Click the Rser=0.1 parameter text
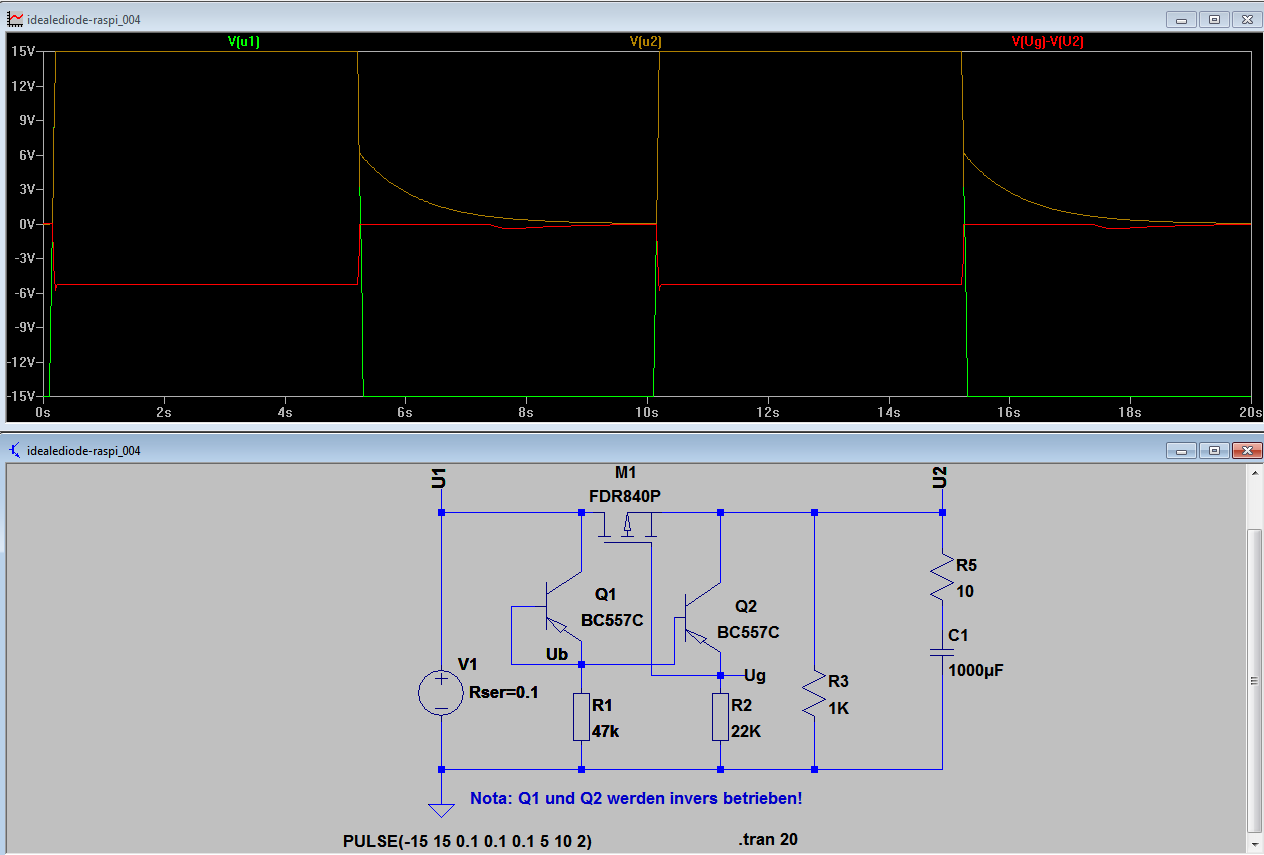Screen dimensions: 1264x855 pos(504,691)
